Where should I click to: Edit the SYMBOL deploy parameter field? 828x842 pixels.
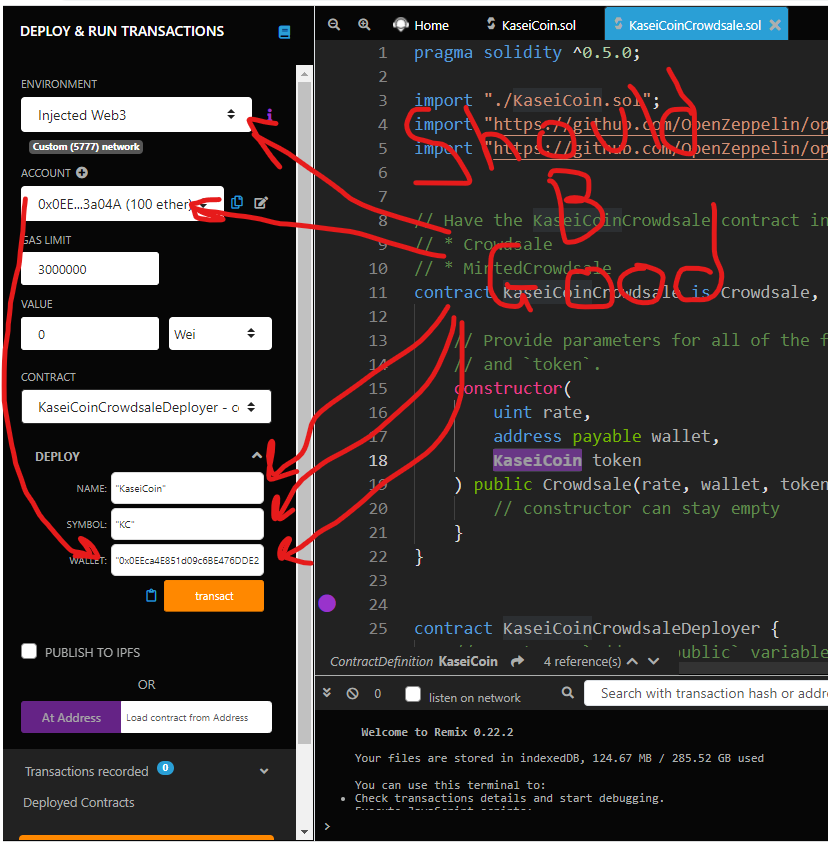(x=187, y=524)
